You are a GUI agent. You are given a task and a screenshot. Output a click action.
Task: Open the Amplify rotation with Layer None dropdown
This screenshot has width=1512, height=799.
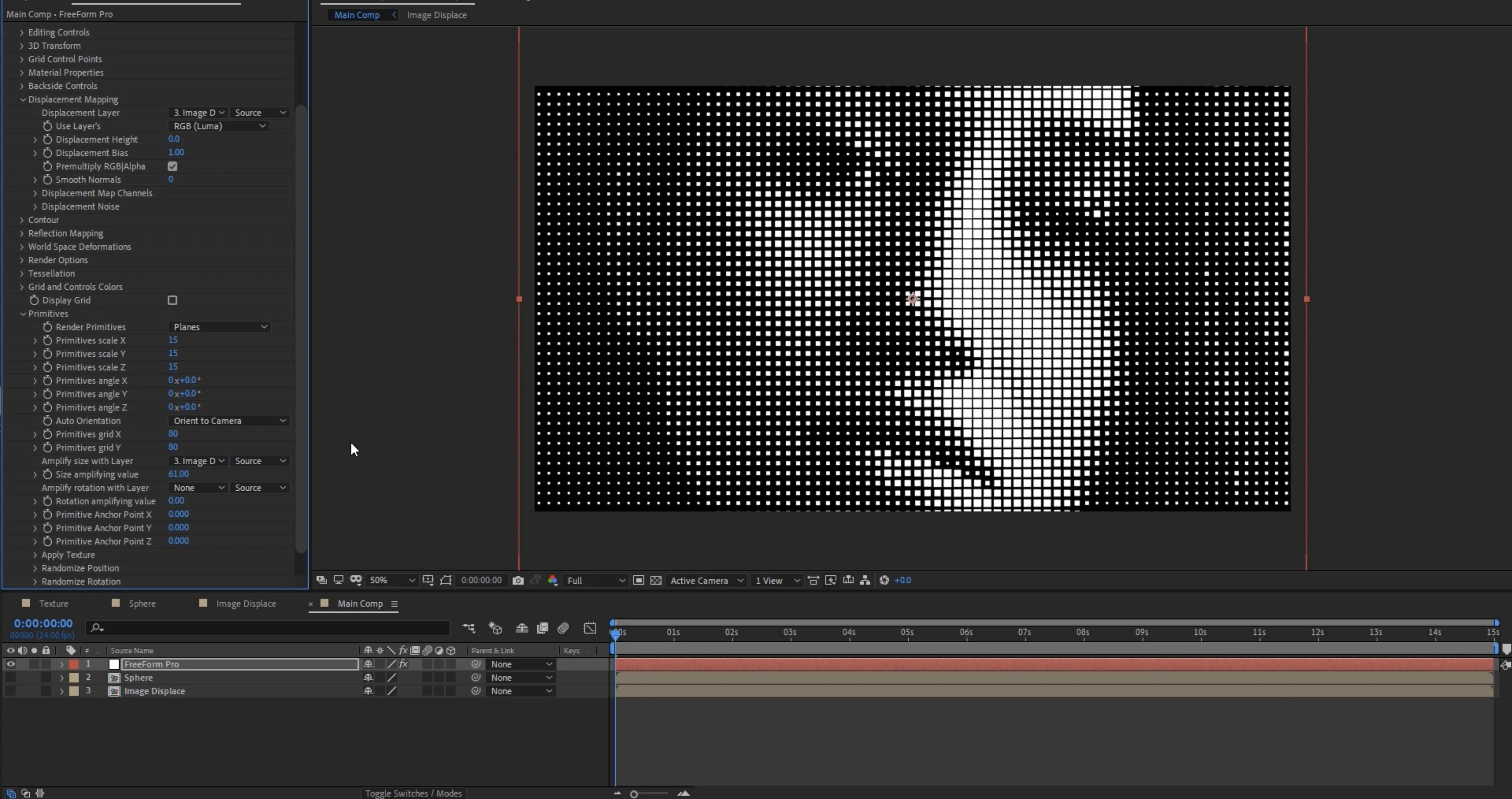click(198, 488)
